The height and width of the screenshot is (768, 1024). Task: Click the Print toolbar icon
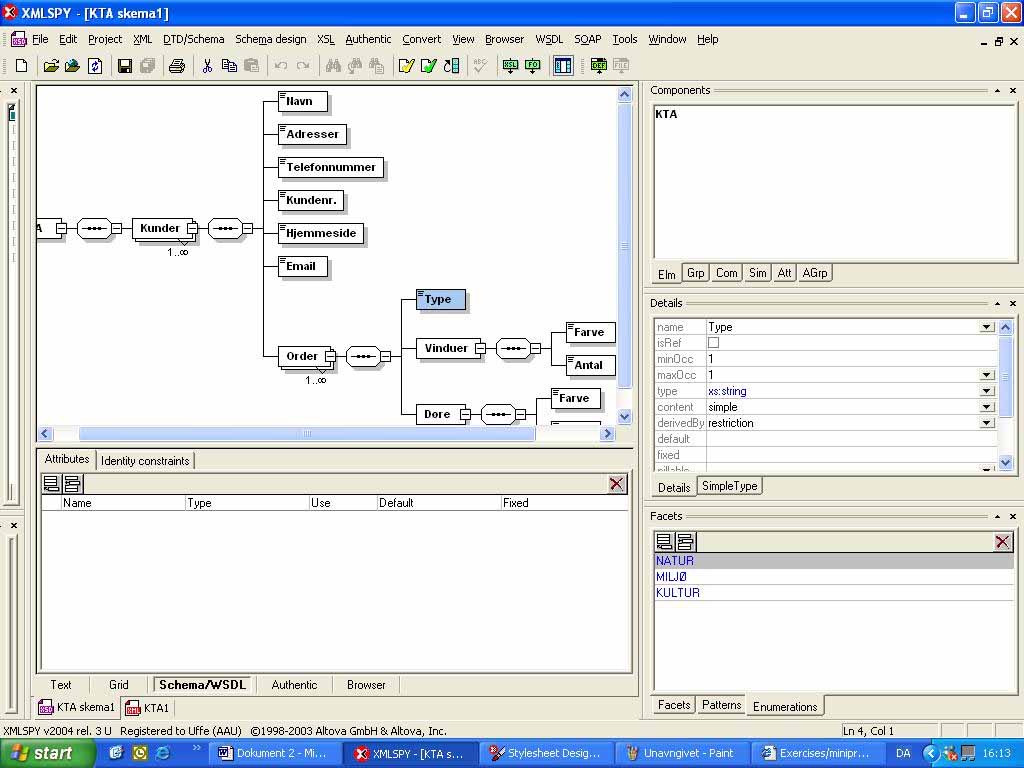pyautogui.click(x=177, y=66)
